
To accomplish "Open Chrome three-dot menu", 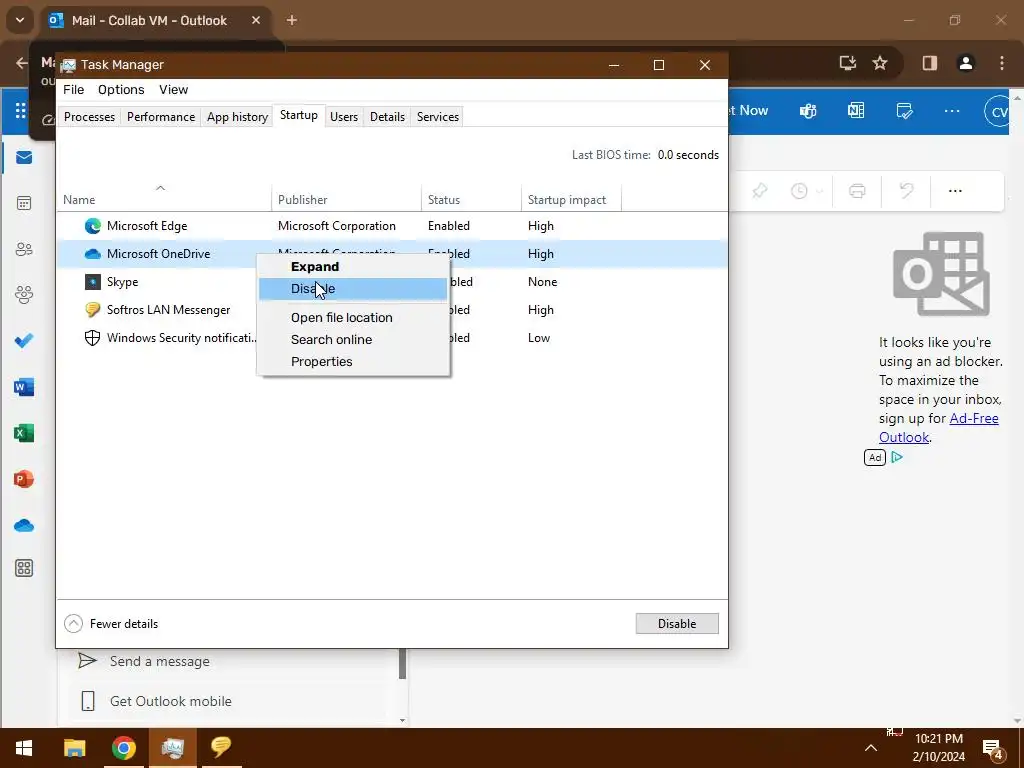I will click(x=1002, y=63).
